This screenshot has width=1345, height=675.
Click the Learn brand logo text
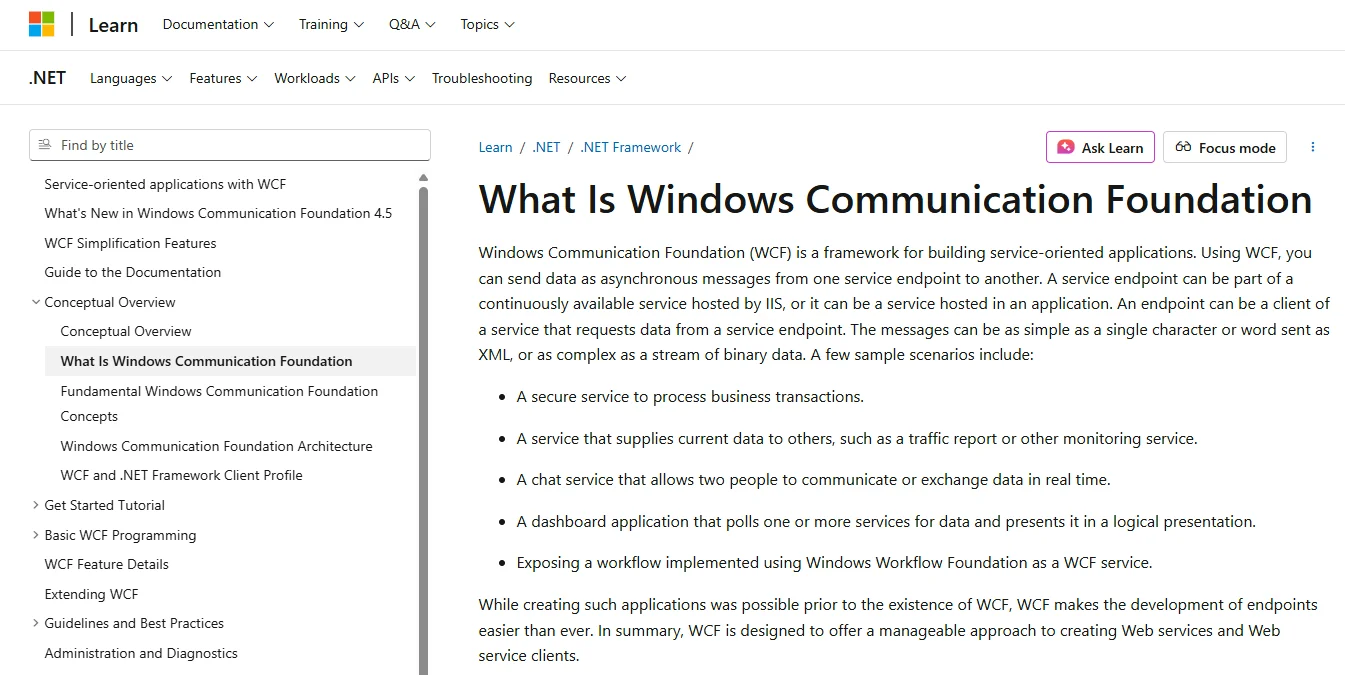click(112, 24)
